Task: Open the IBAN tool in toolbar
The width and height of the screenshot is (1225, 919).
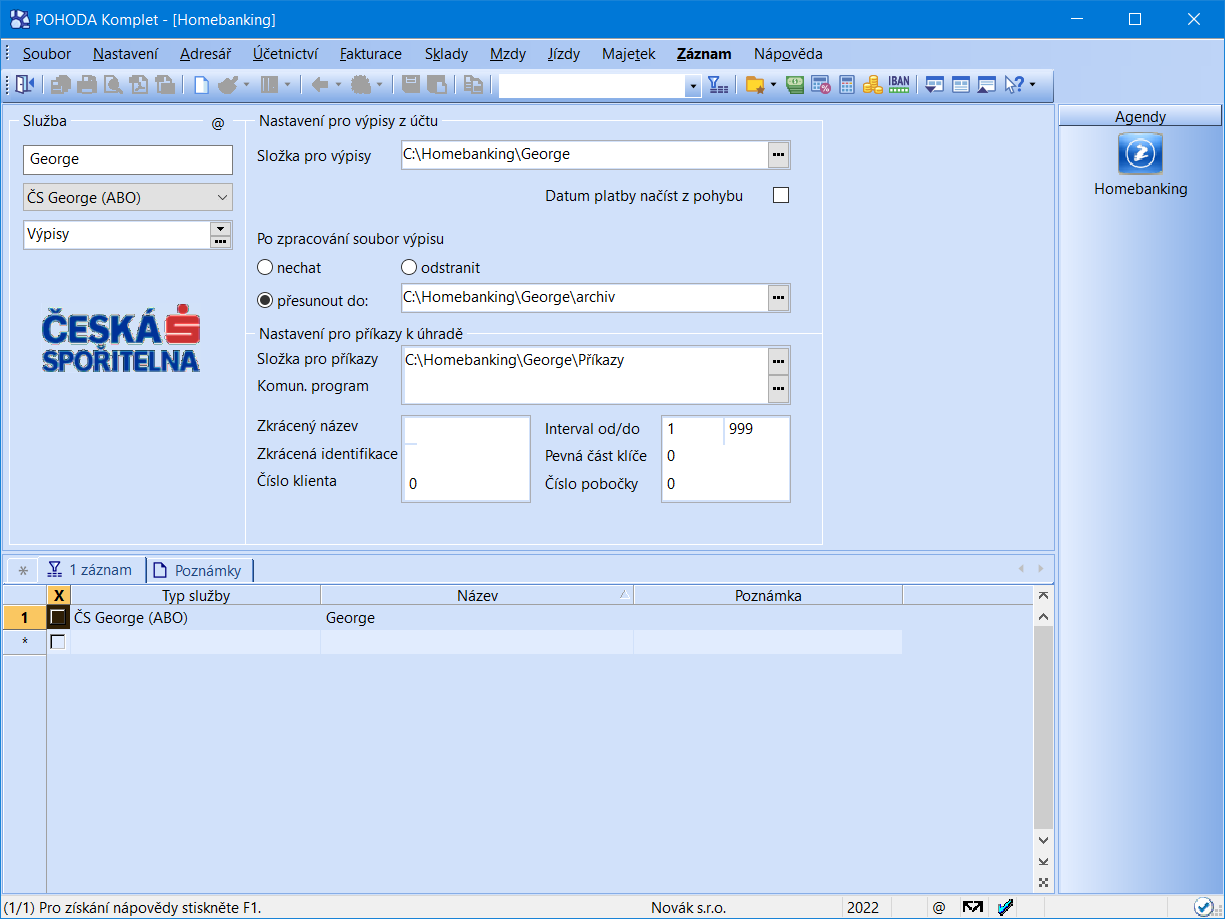Action: [898, 85]
